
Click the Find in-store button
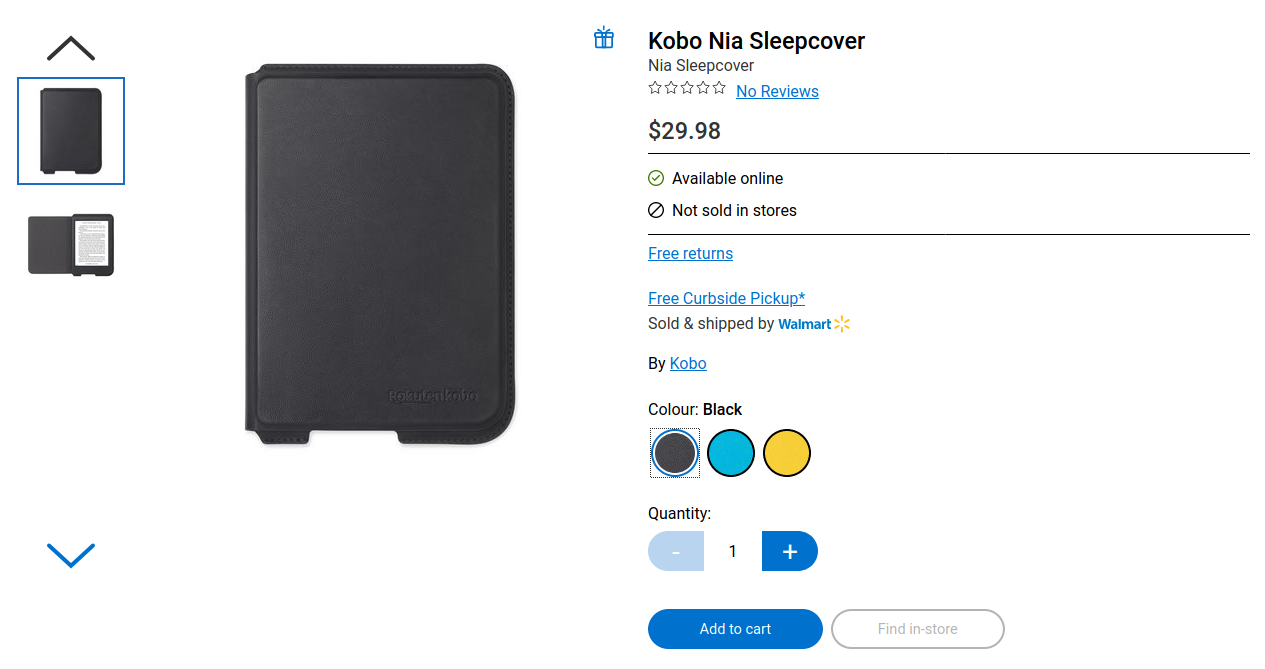tap(917, 629)
